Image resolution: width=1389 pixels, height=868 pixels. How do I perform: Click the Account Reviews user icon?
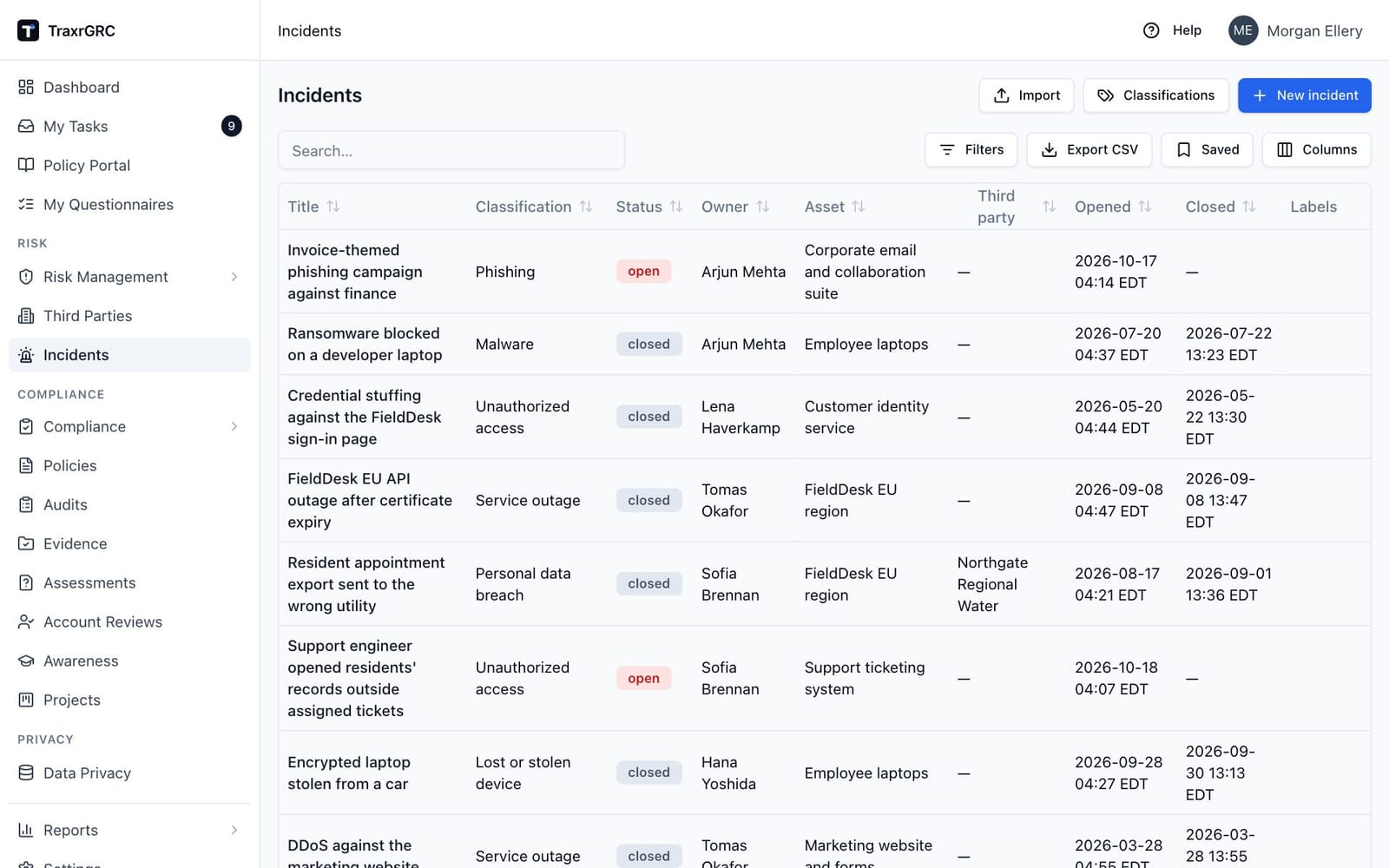26,621
